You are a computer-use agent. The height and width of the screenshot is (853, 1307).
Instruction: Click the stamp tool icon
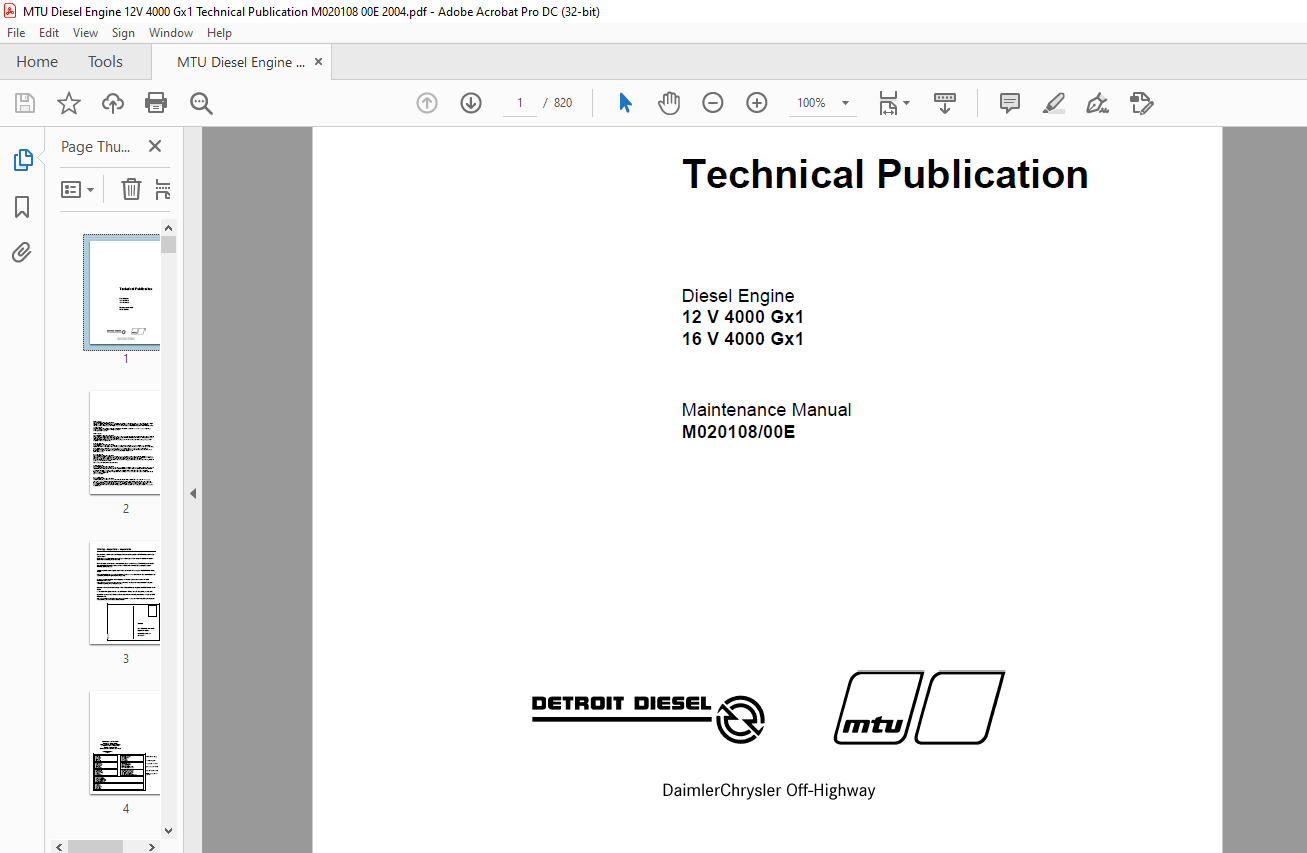(x=1142, y=103)
